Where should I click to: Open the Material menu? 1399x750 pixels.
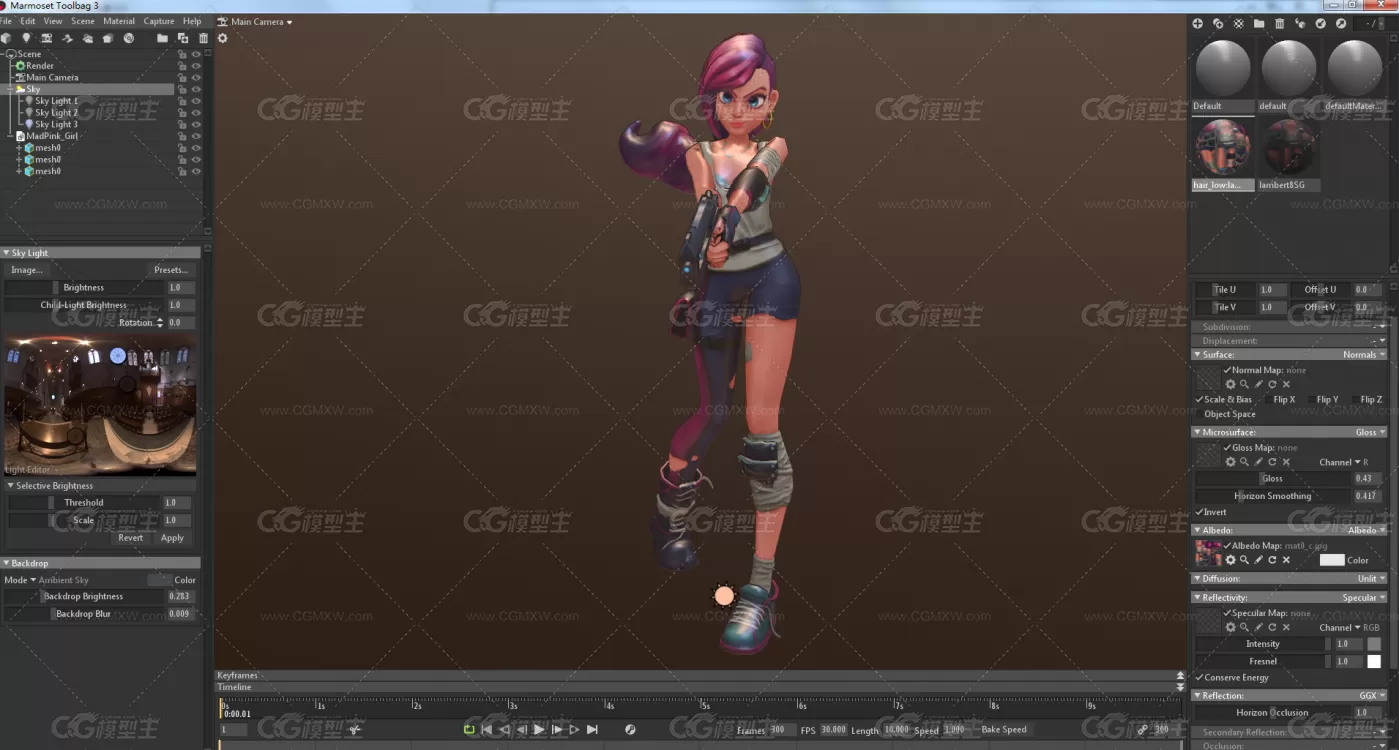tap(119, 21)
